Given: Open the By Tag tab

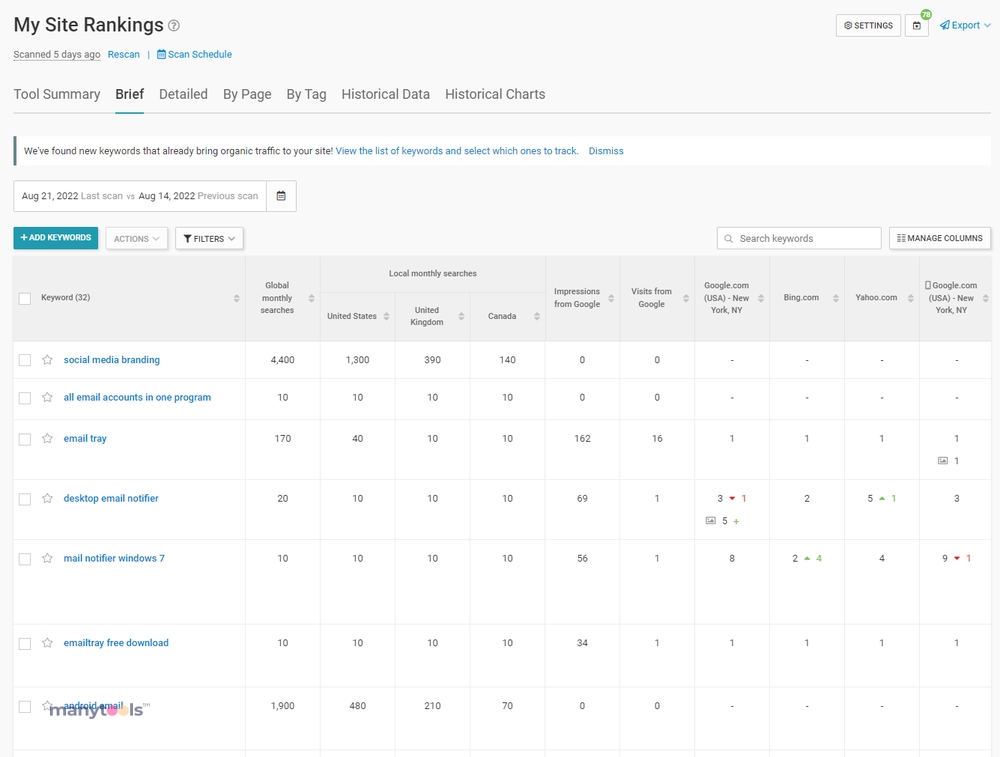Looking at the screenshot, I should pyautogui.click(x=306, y=94).
